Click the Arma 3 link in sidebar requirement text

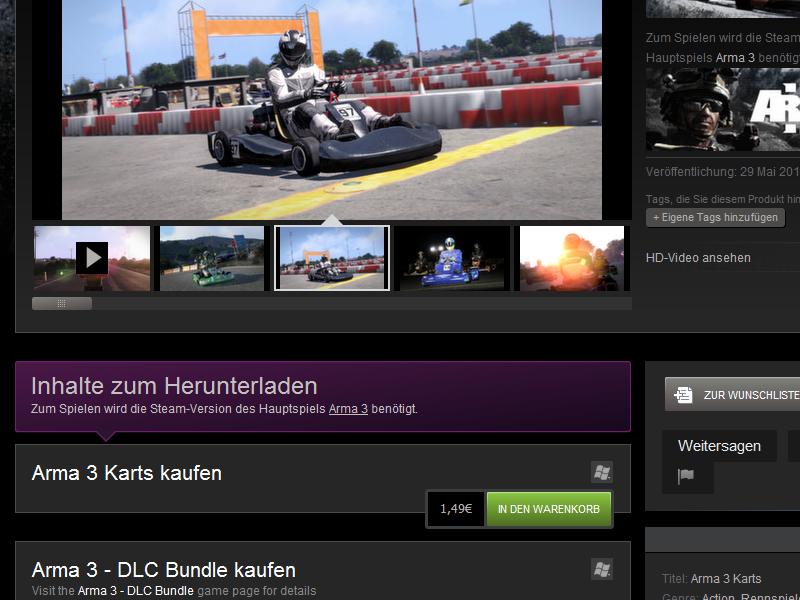(x=735, y=58)
